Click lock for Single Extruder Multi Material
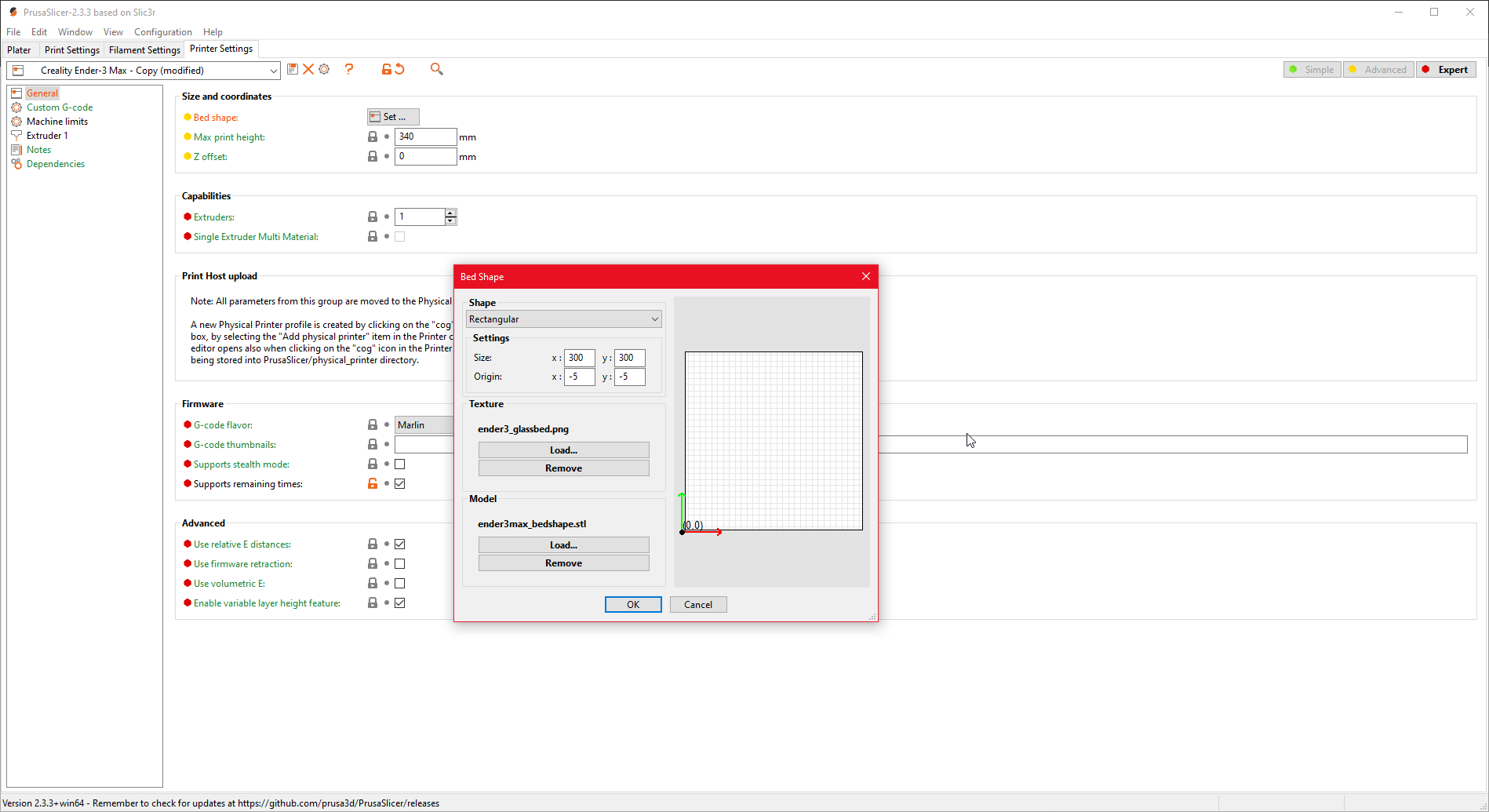Image resolution: width=1489 pixels, height=812 pixels. 373,236
